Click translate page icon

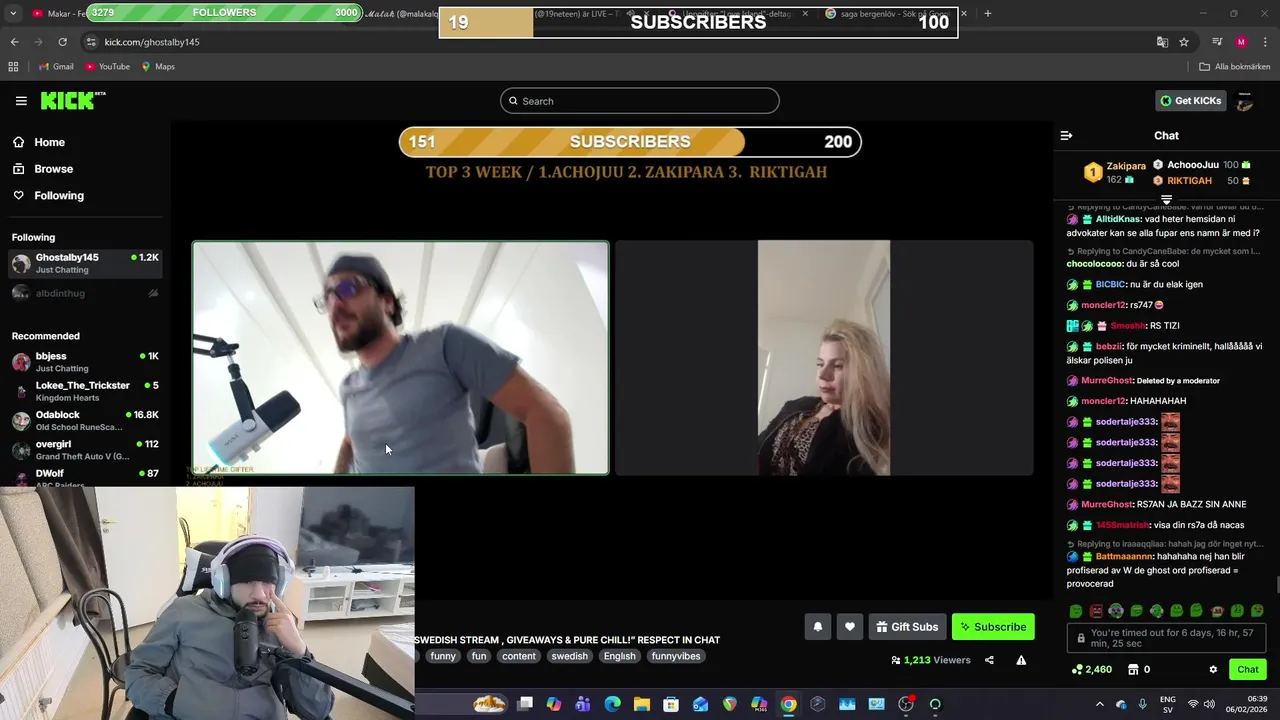click(1162, 42)
